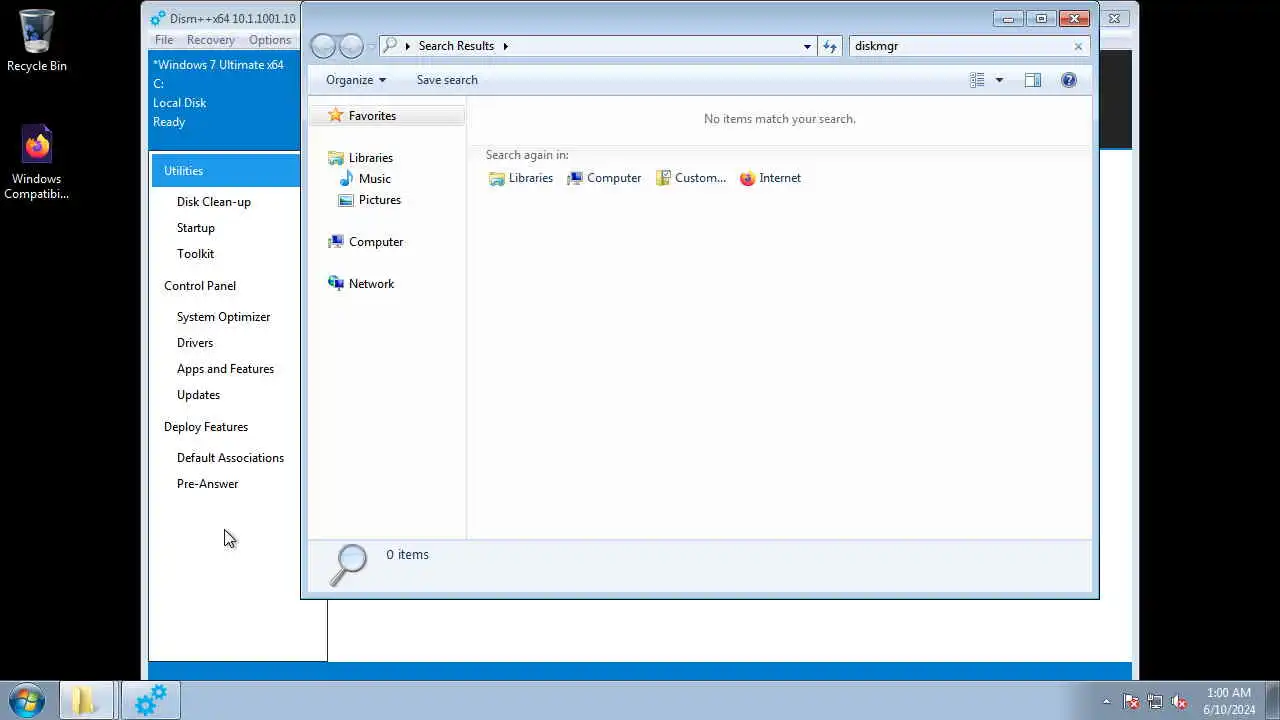Click Search Results breadcrumb in address bar

[x=456, y=46]
